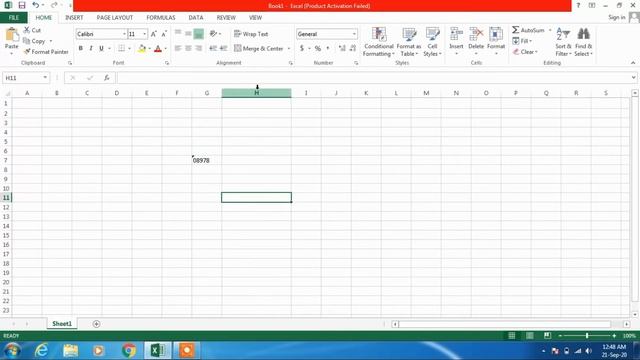Apply the red font color A
640x360 pixels.
click(x=158, y=49)
